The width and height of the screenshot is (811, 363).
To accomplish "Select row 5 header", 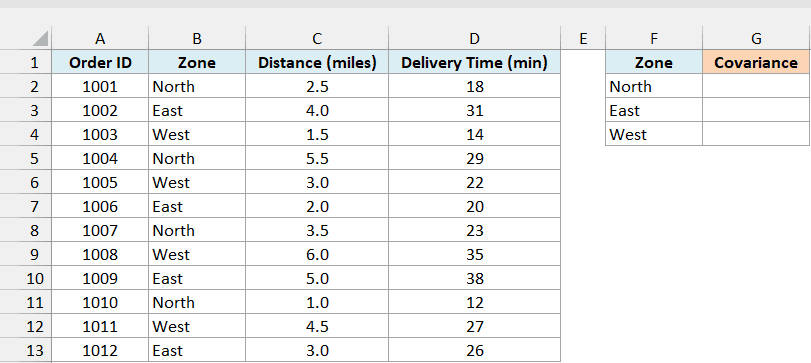I will click(x=26, y=158).
